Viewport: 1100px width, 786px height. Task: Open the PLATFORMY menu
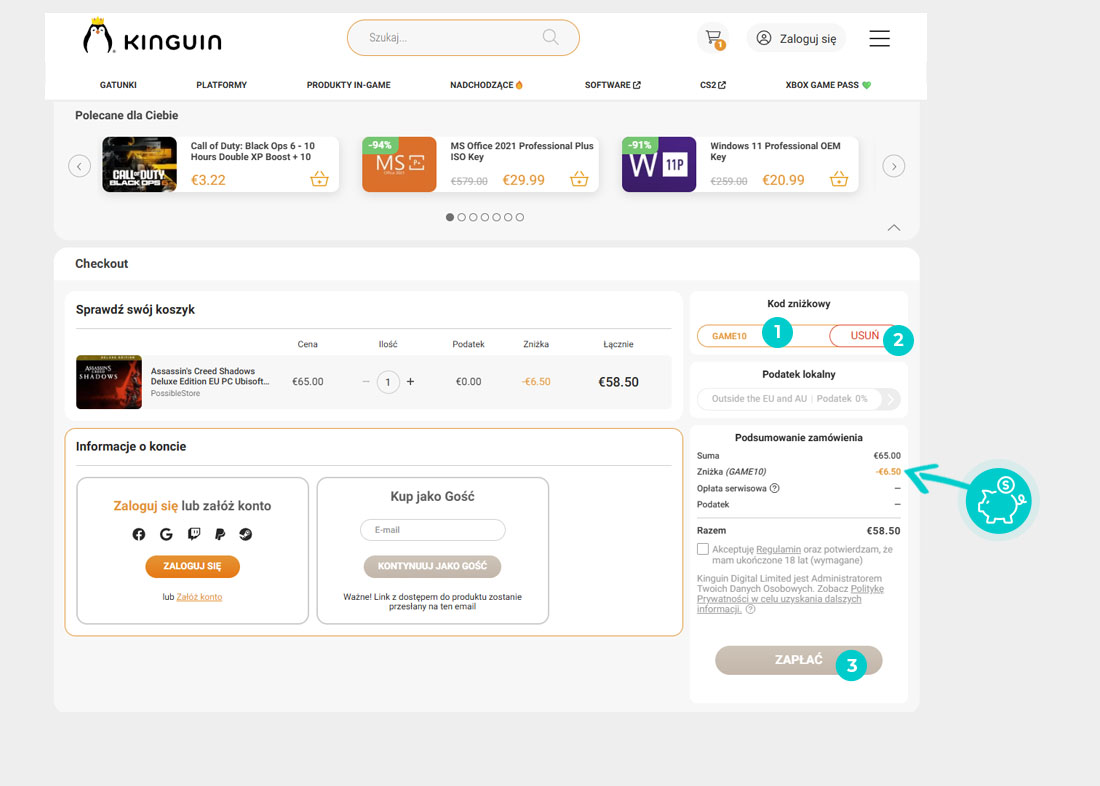click(x=222, y=85)
